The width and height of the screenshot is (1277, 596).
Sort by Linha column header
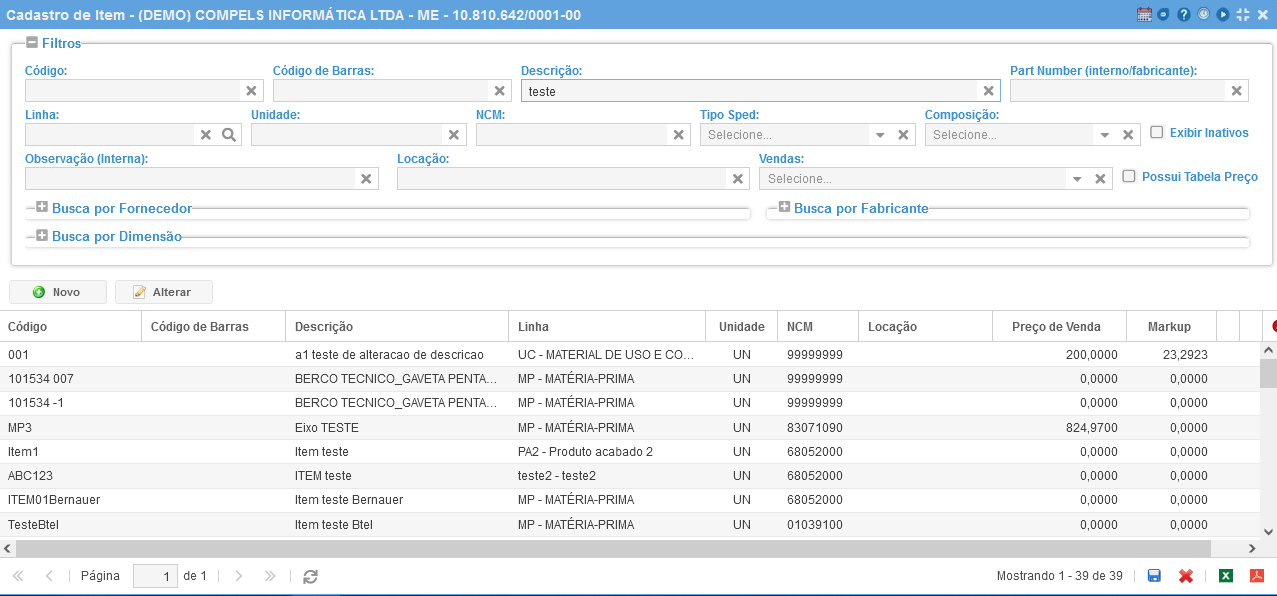point(608,327)
